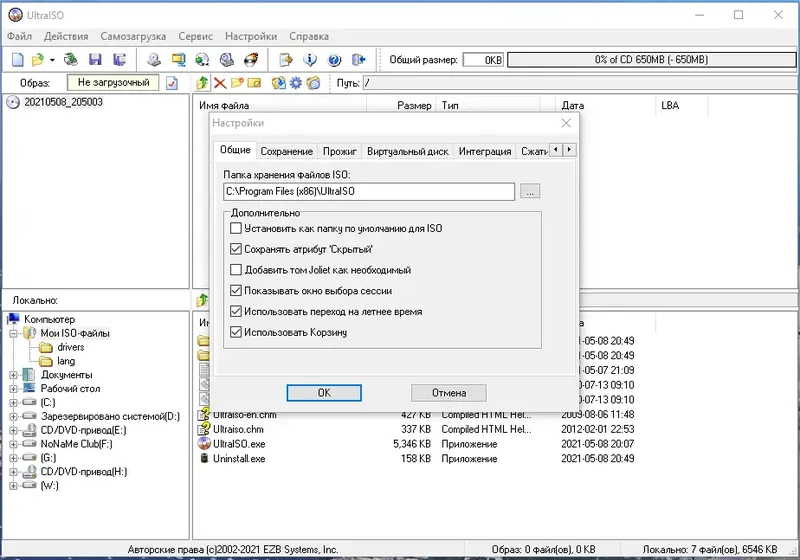Click the folder icon right of gear
The width and height of the screenshot is (800, 560).
point(313,83)
